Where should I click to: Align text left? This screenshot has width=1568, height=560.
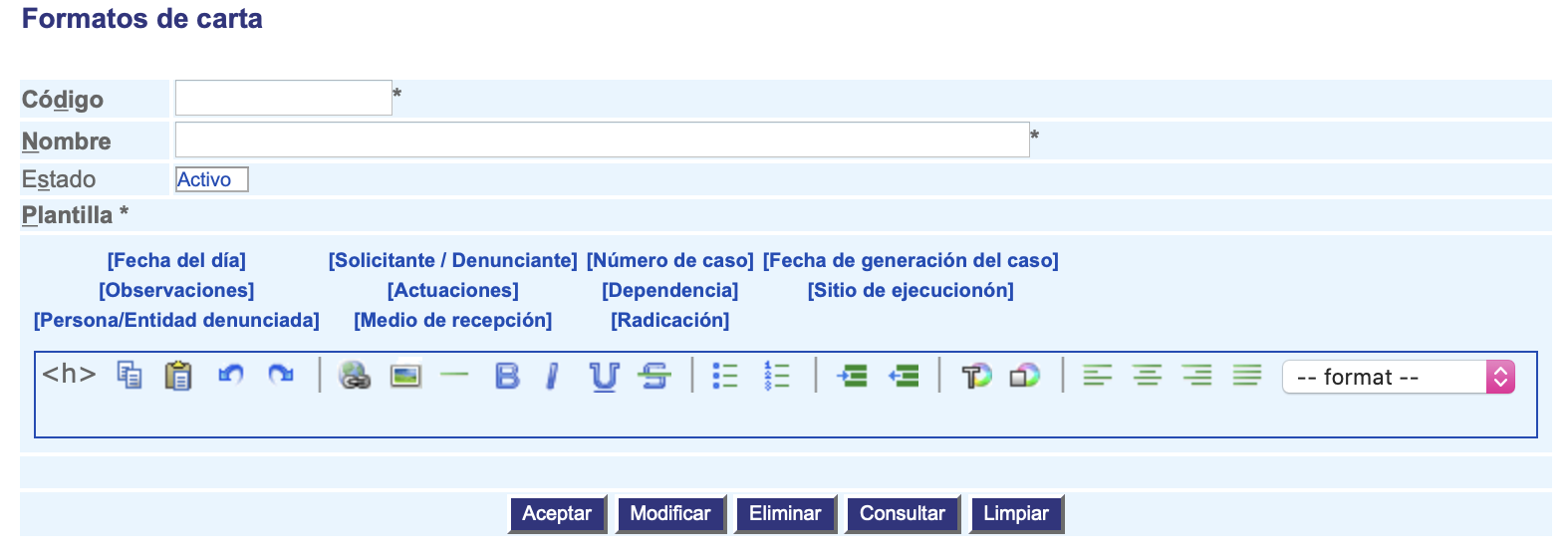click(1098, 376)
